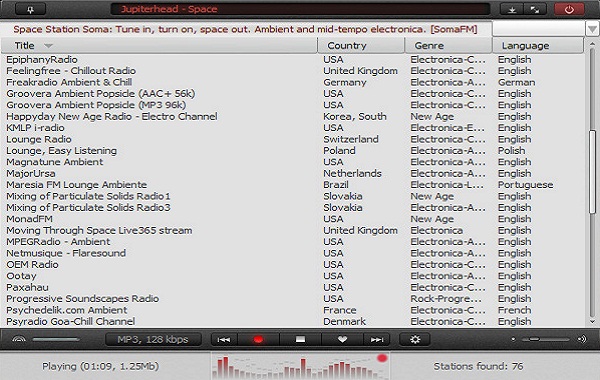Turn off the radio with the power button
The image size is (600, 380).
[569, 9]
